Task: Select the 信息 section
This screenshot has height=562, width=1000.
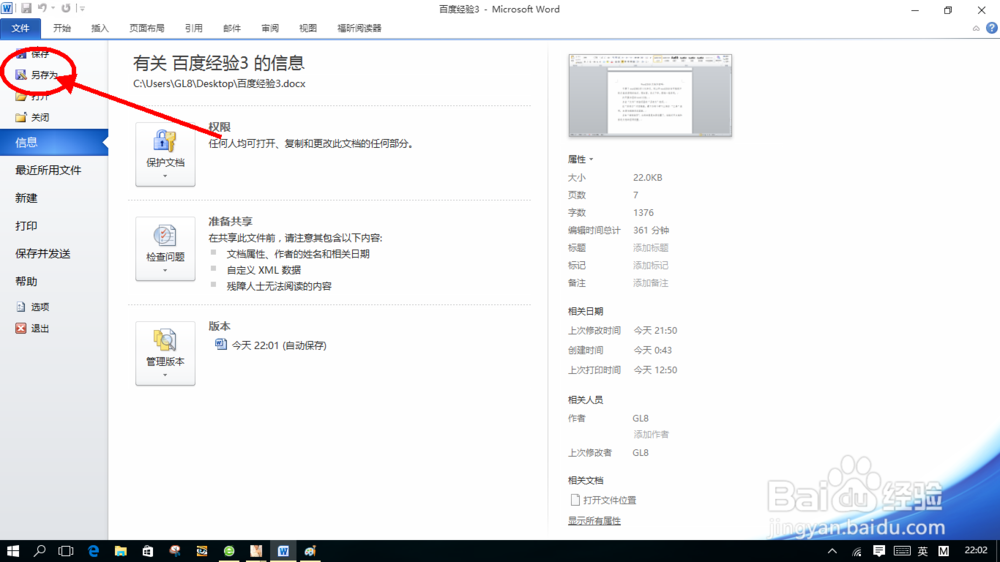Action: coord(54,142)
